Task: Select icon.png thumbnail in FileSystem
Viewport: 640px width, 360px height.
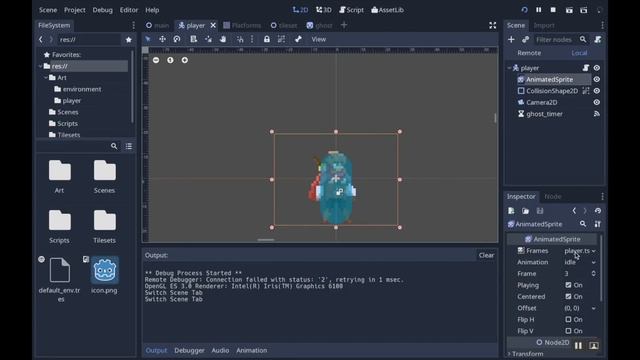Action: point(104,270)
